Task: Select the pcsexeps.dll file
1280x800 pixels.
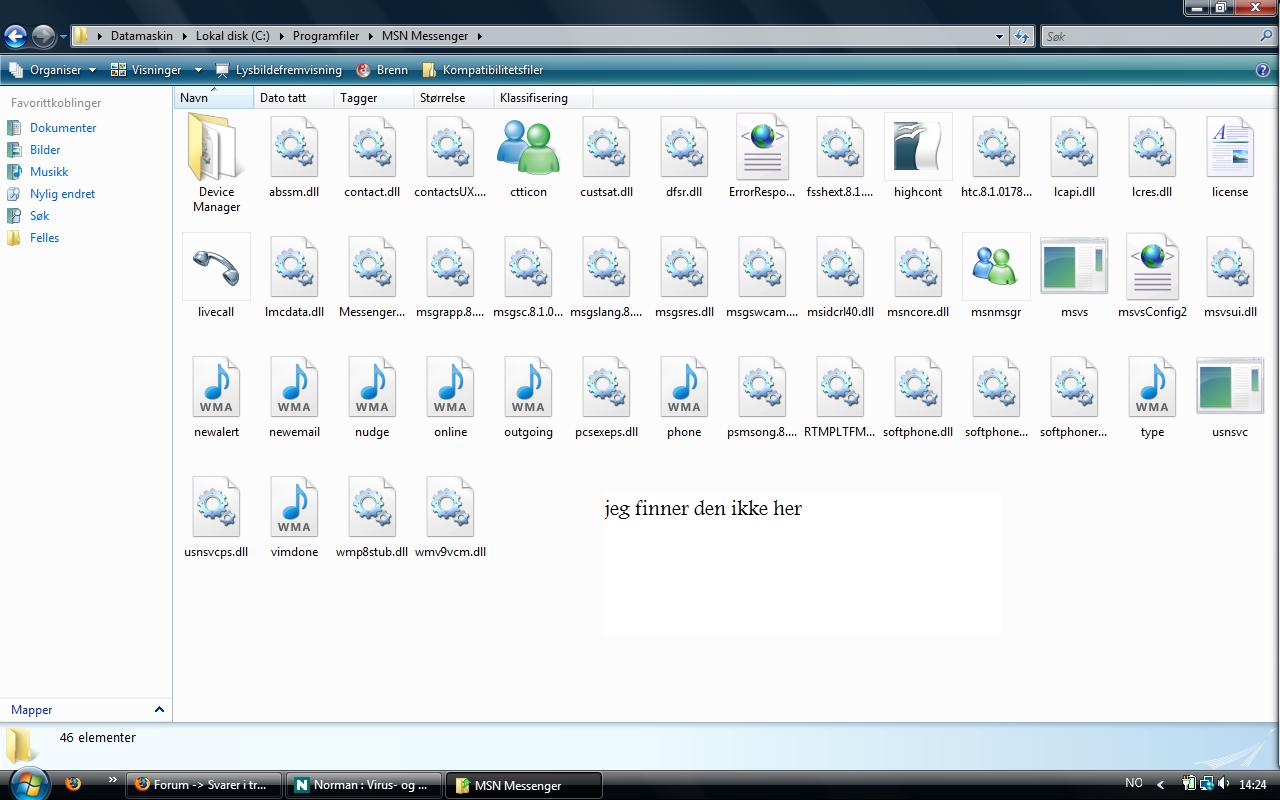Action: (606, 388)
